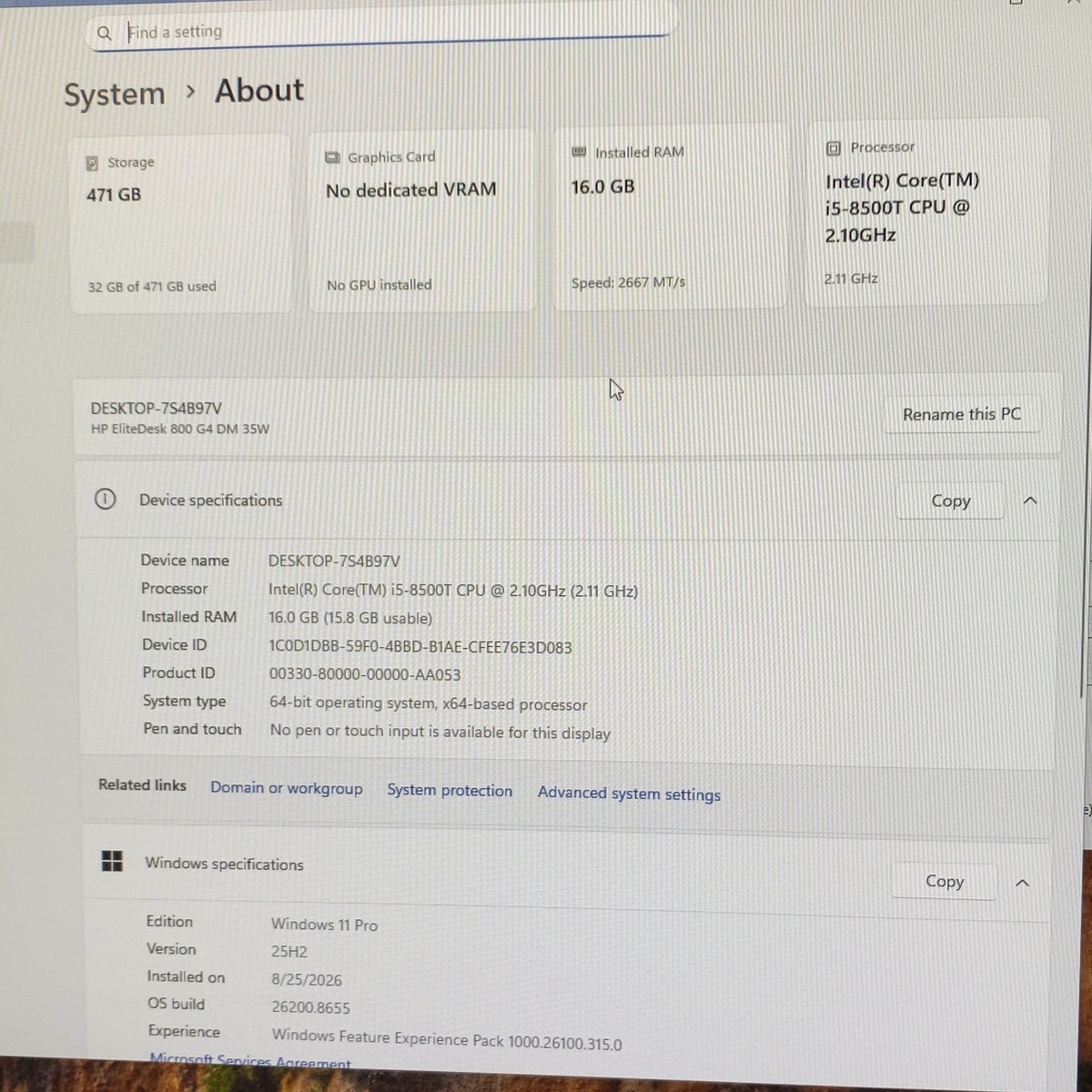This screenshot has height=1092, width=1092.
Task: Click the Storage drive icon
Action: point(92,163)
